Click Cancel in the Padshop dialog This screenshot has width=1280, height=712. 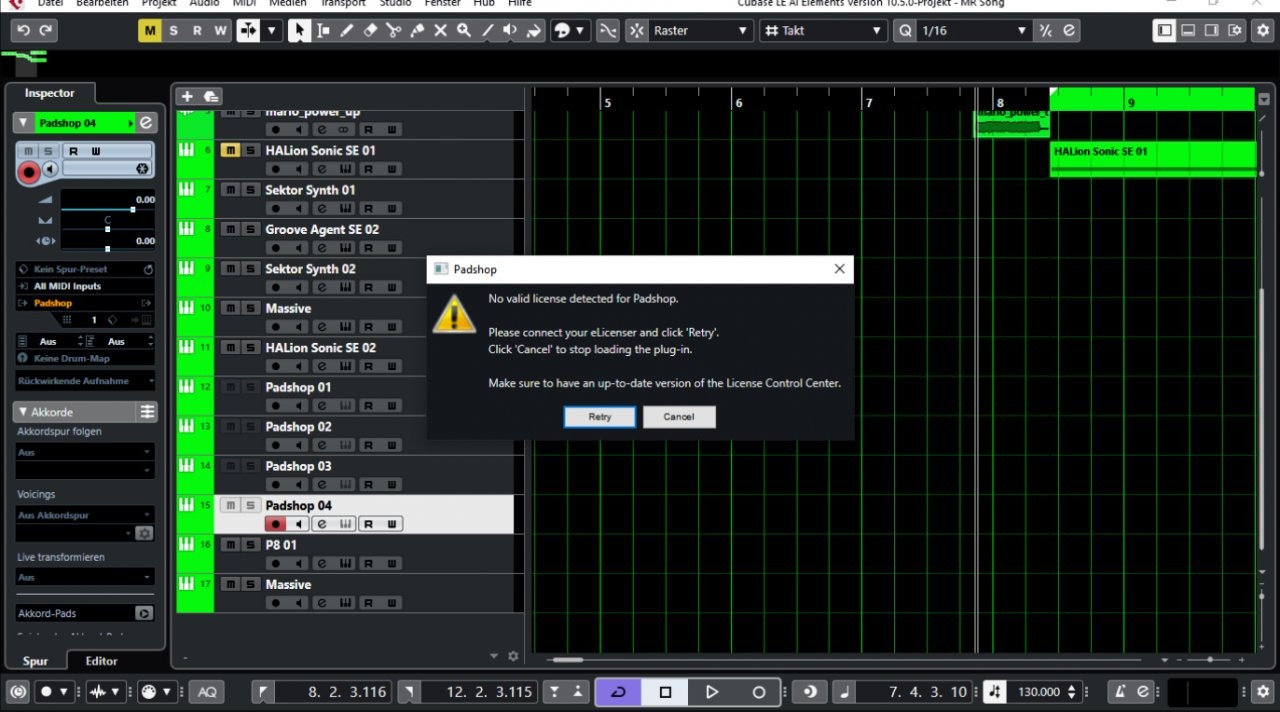679,417
